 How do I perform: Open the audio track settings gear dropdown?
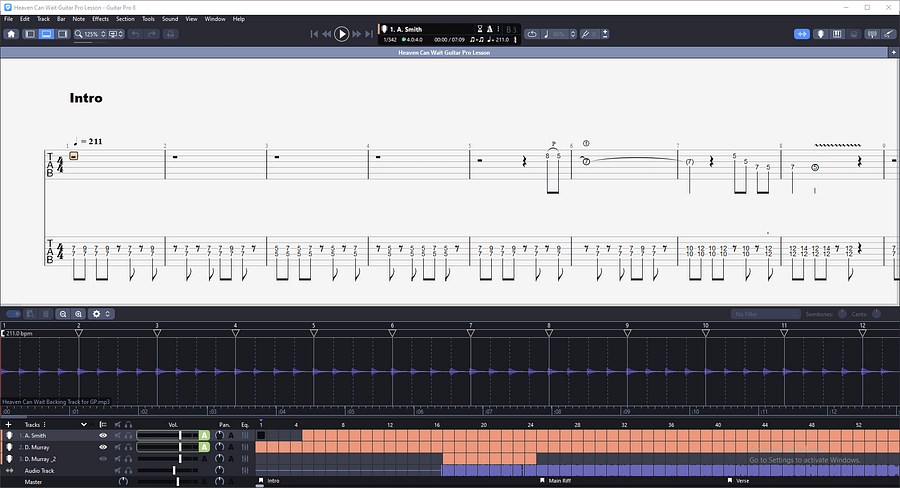(100, 314)
